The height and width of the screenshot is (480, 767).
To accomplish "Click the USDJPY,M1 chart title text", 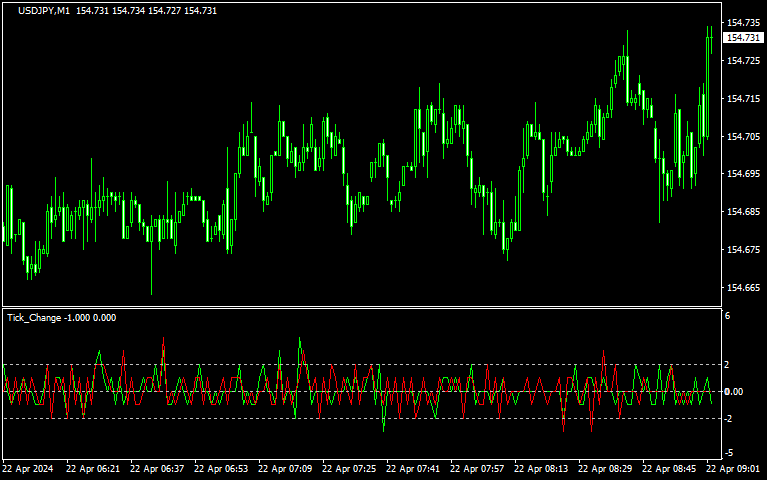I will coord(44,11).
